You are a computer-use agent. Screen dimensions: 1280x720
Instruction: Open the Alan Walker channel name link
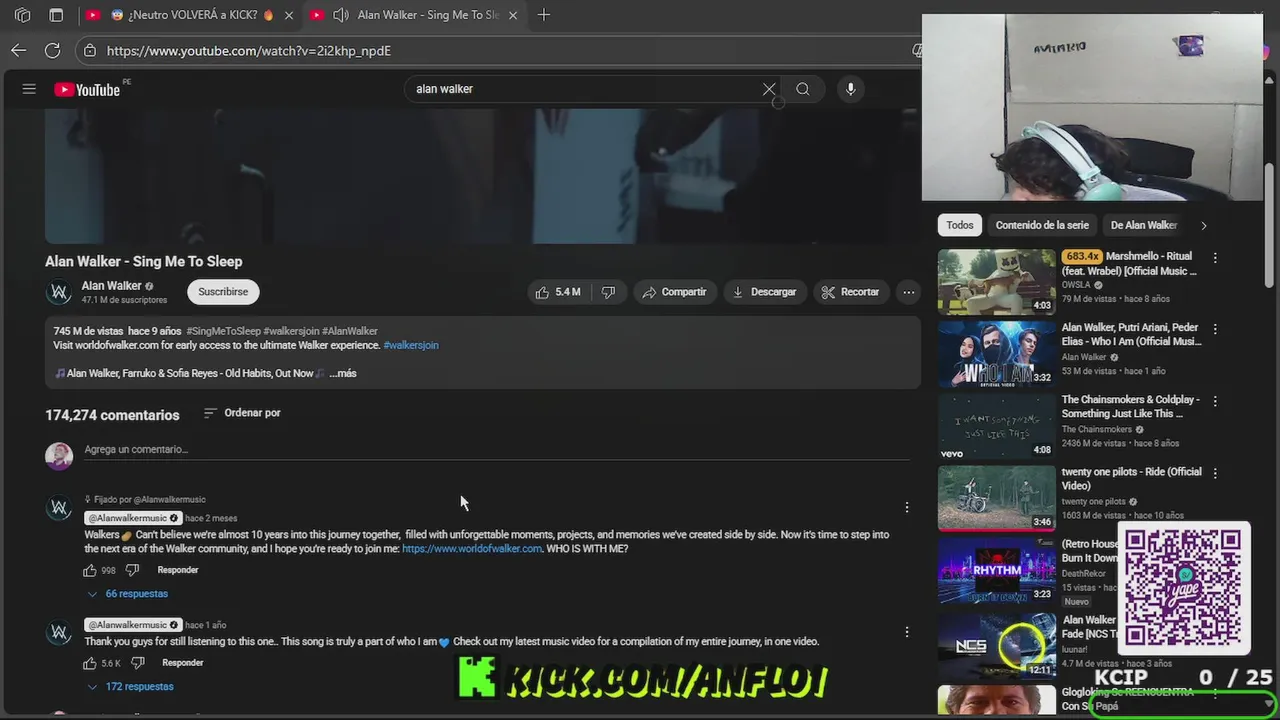111,286
